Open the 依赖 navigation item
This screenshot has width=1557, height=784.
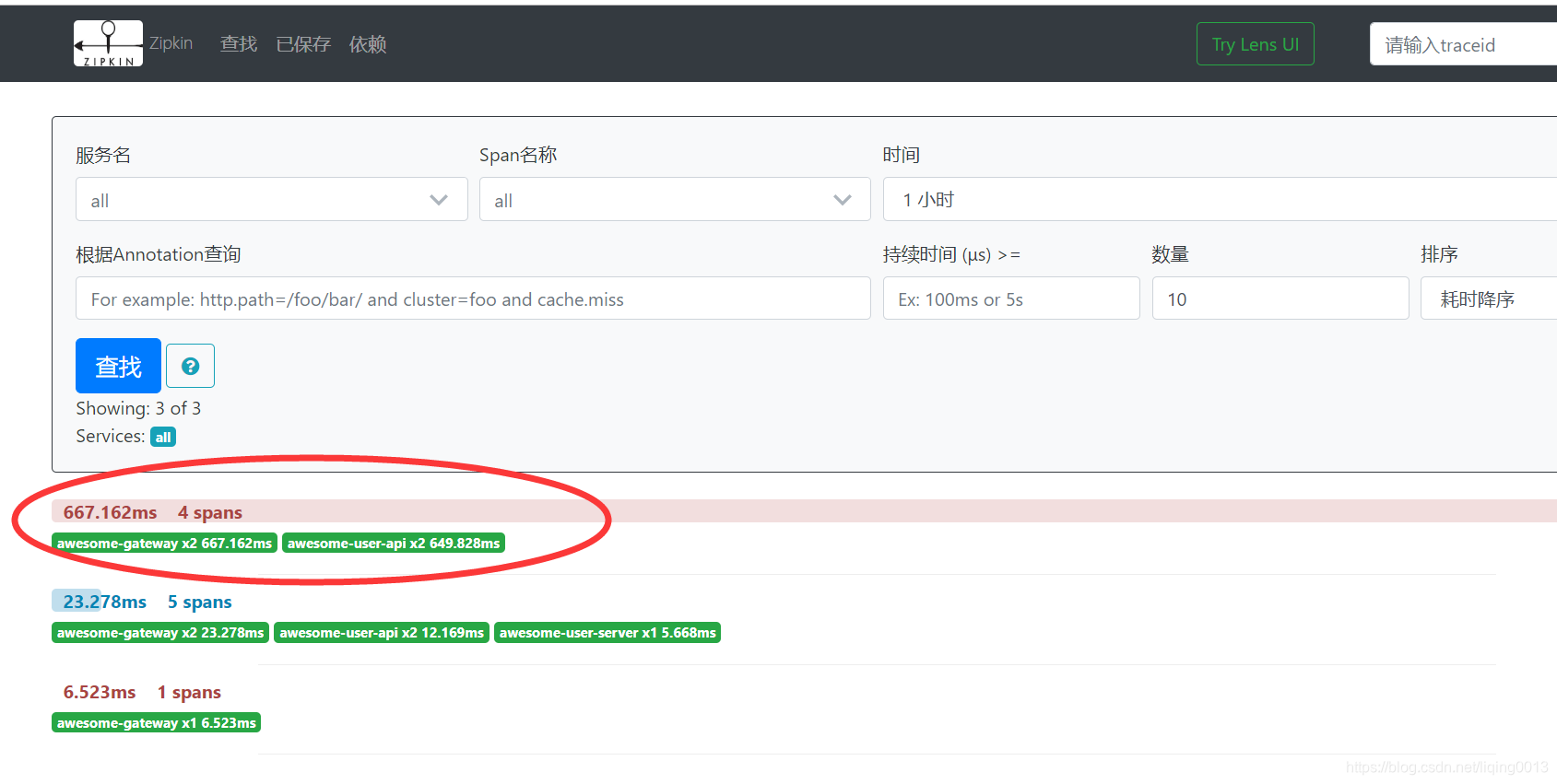(x=368, y=44)
